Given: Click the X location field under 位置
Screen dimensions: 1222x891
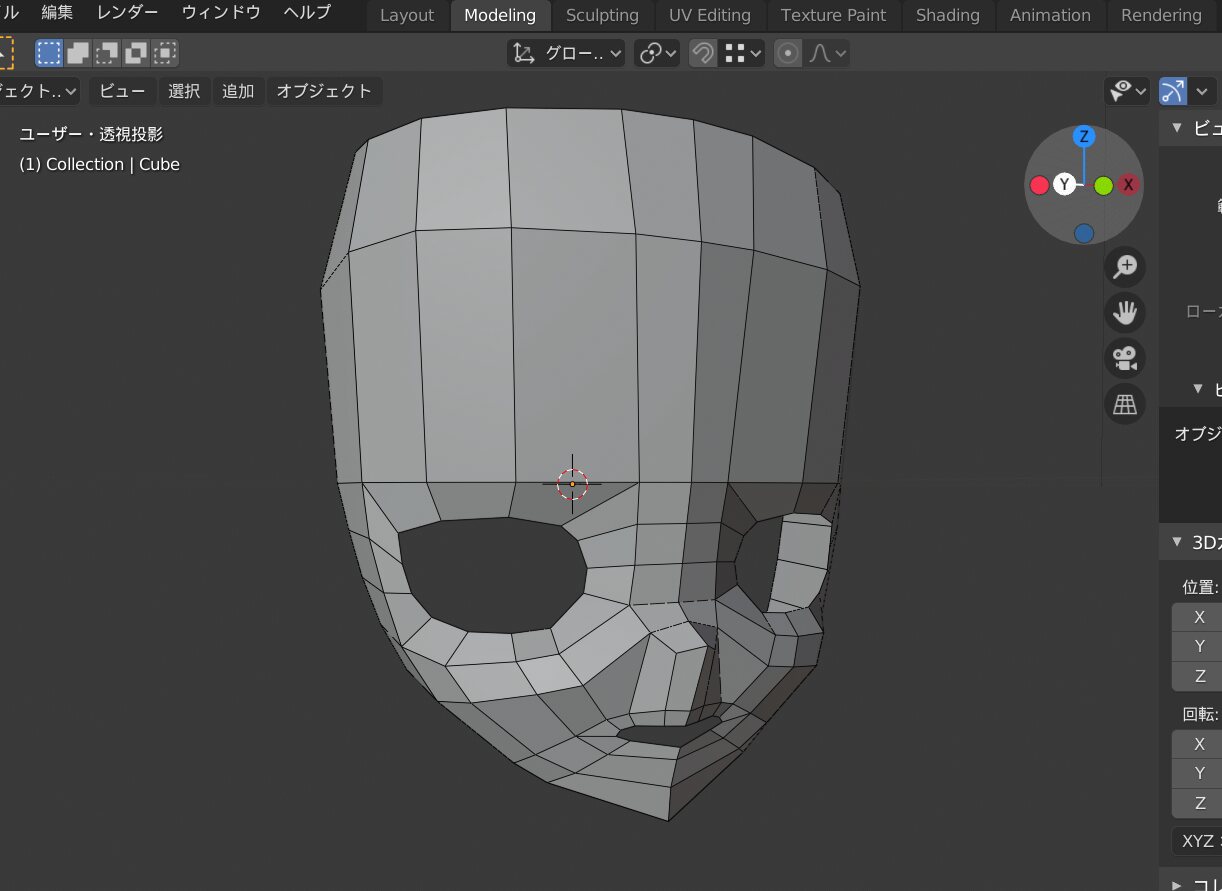Looking at the screenshot, I should pyautogui.click(x=1199, y=617).
